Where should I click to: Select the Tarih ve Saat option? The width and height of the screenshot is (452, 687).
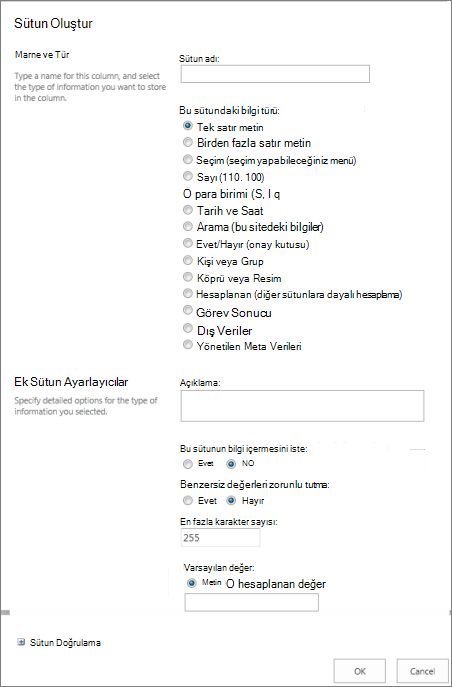point(188,210)
